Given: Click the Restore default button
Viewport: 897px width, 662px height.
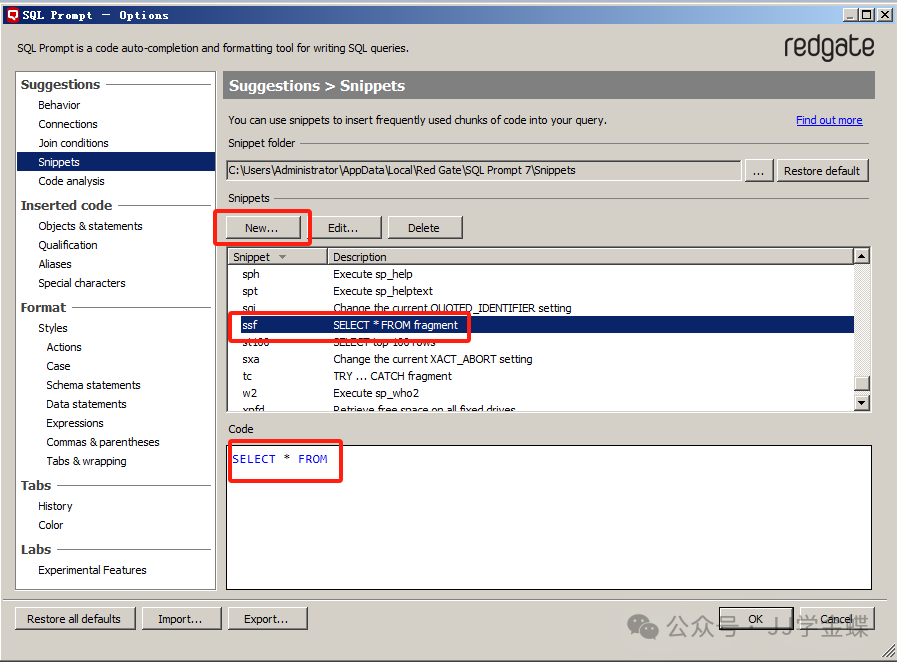Looking at the screenshot, I should point(822,171).
